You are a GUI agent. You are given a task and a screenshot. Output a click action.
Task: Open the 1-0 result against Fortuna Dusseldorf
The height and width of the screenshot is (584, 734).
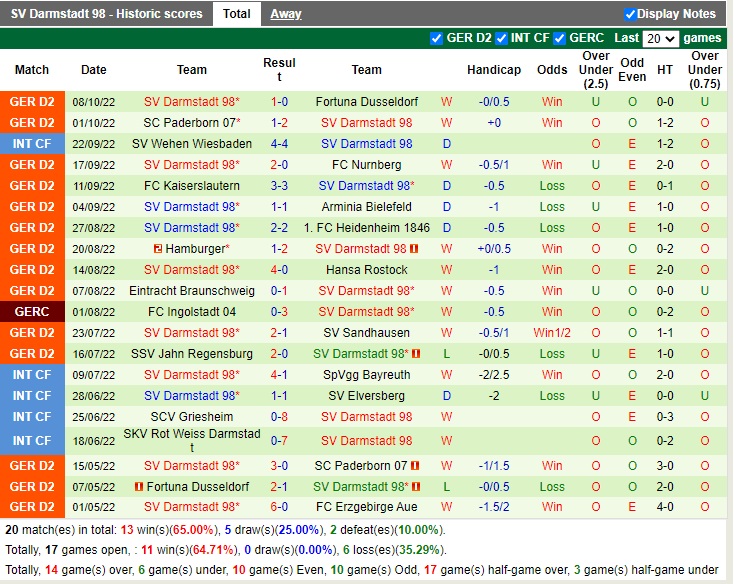pyautogui.click(x=279, y=102)
